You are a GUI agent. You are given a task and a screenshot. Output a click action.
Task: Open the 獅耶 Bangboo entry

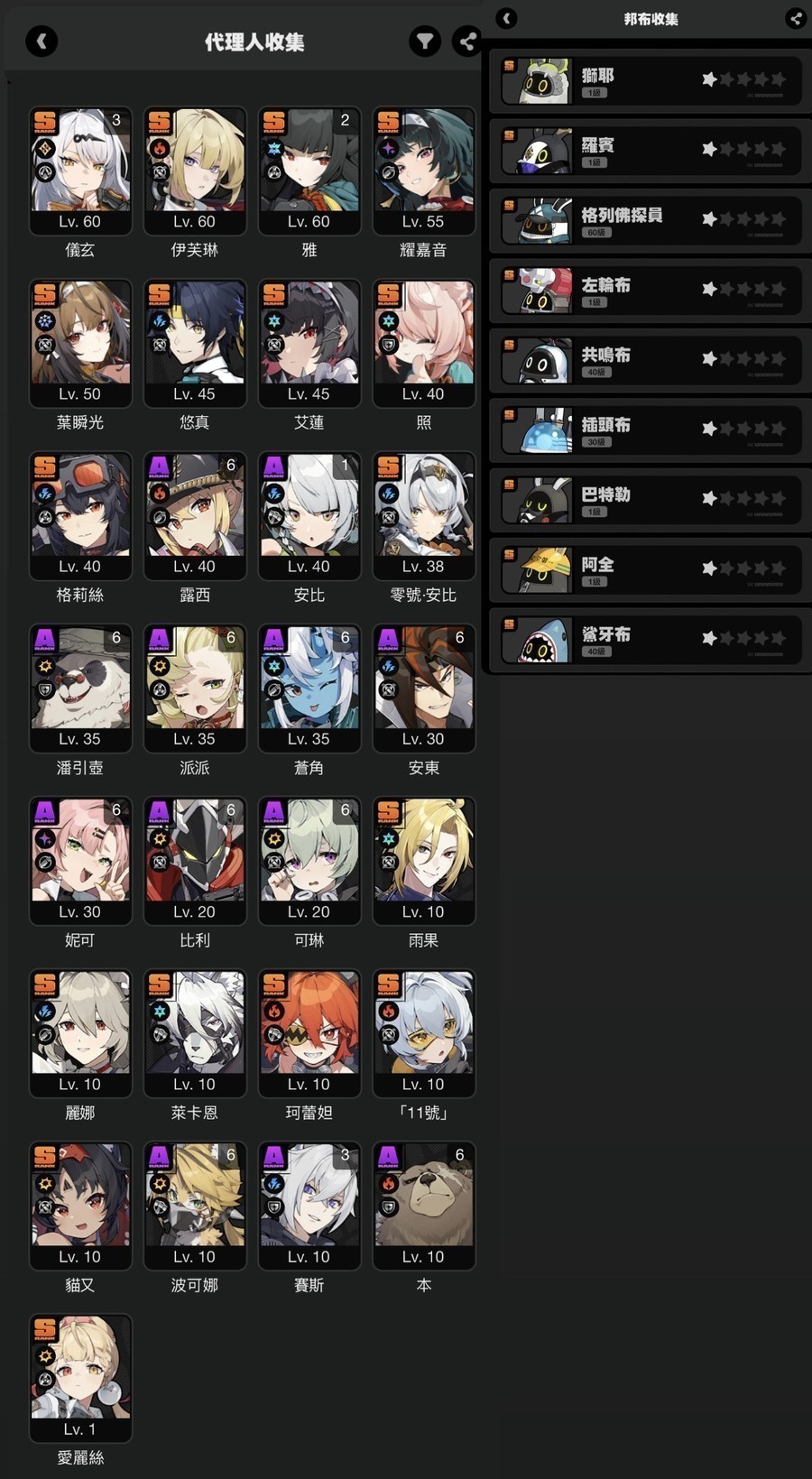646,81
